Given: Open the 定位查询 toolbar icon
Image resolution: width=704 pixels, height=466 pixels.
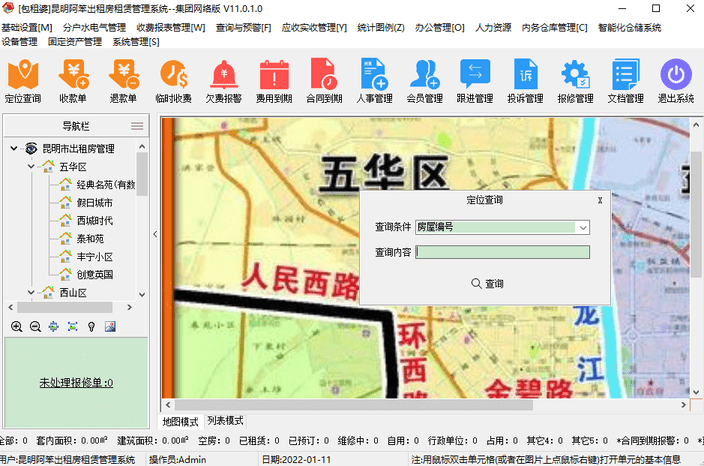Looking at the screenshot, I should [23, 81].
